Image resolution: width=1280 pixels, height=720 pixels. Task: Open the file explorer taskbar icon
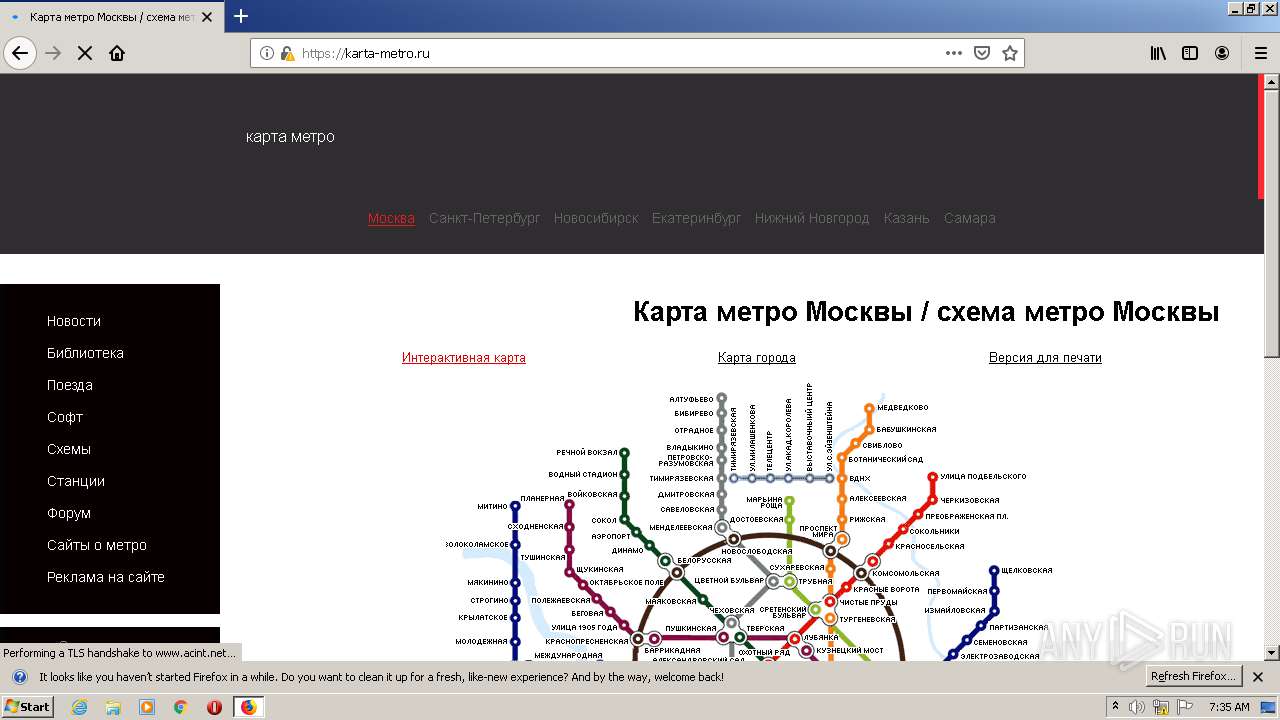(113, 707)
